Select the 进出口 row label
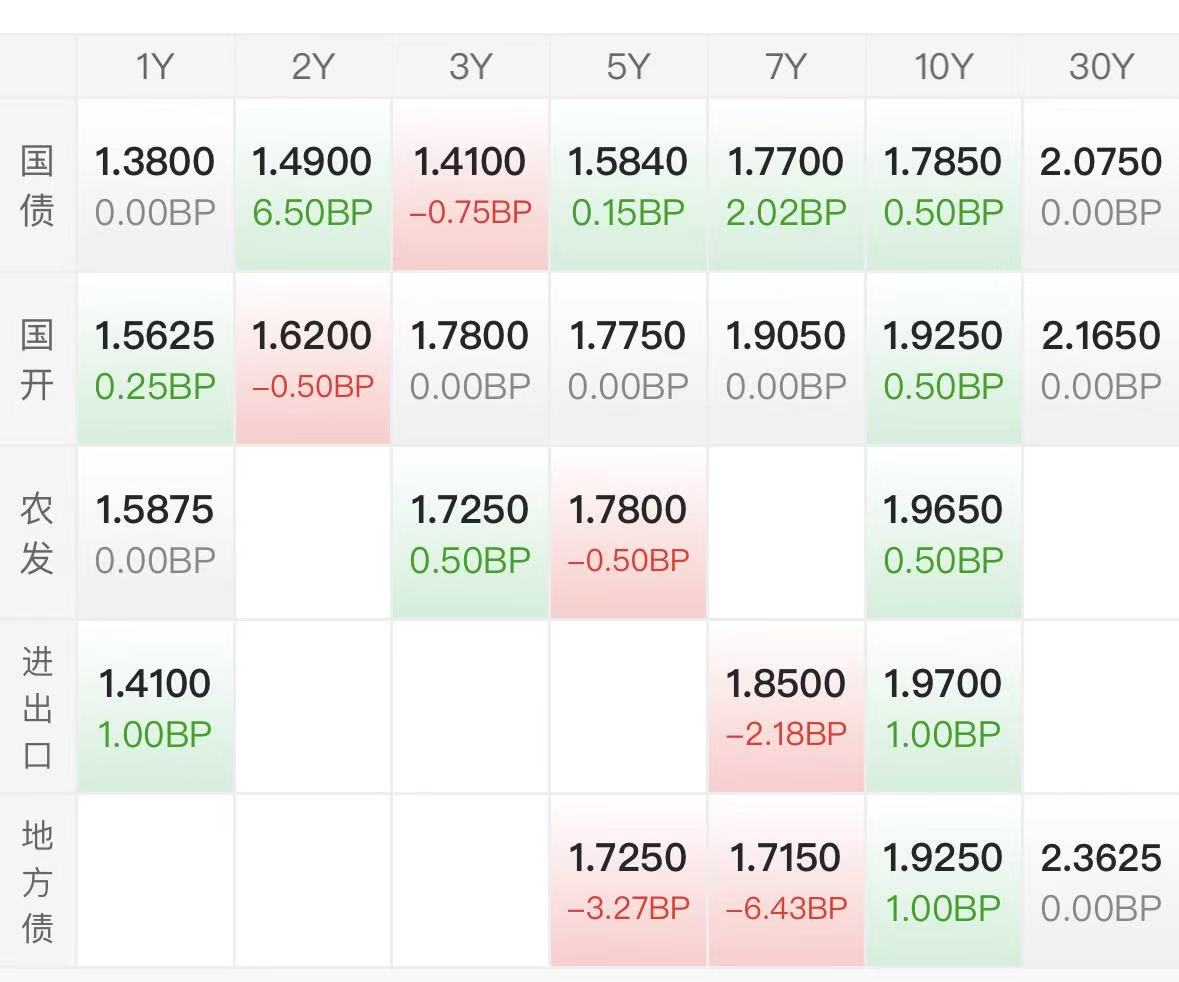Screen dimensions: 1179x982 pyautogui.click(x=37, y=707)
